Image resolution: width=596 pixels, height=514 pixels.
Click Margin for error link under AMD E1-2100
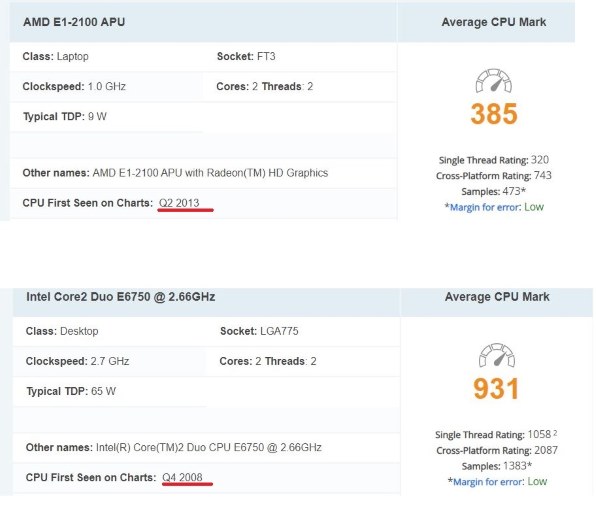485,208
